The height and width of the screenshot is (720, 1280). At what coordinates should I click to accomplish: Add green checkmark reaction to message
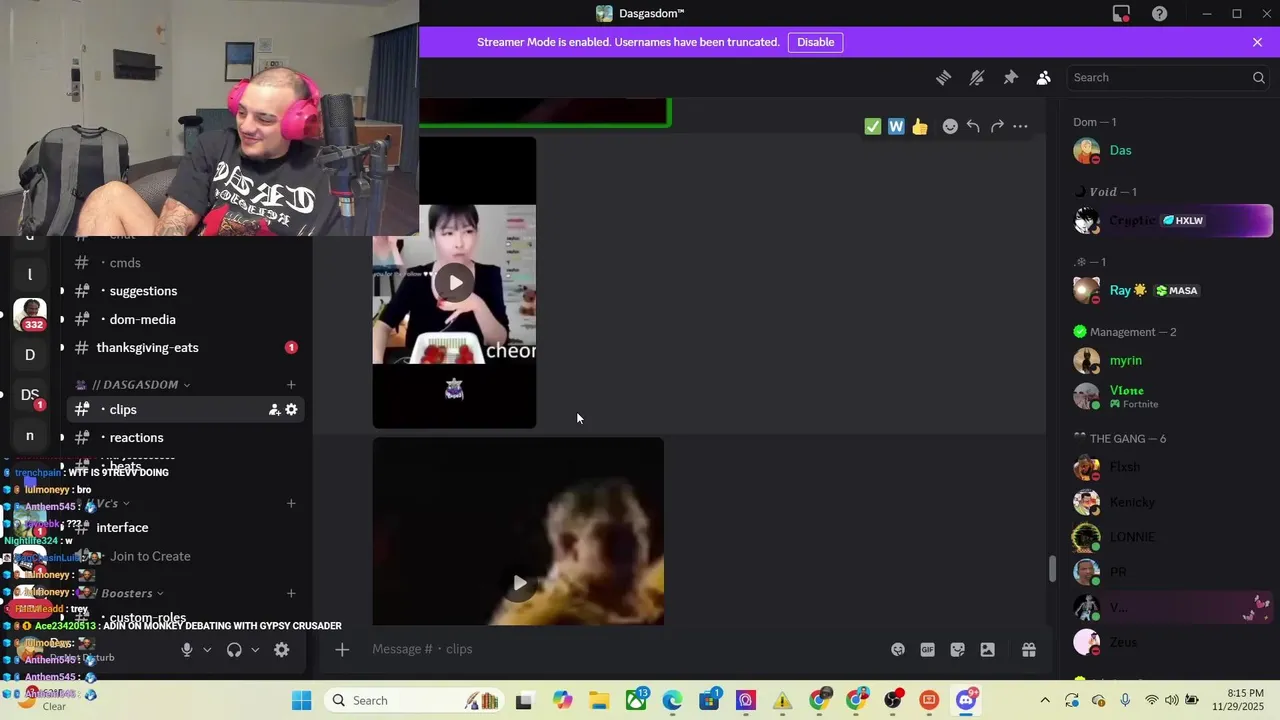[x=873, y=126]
